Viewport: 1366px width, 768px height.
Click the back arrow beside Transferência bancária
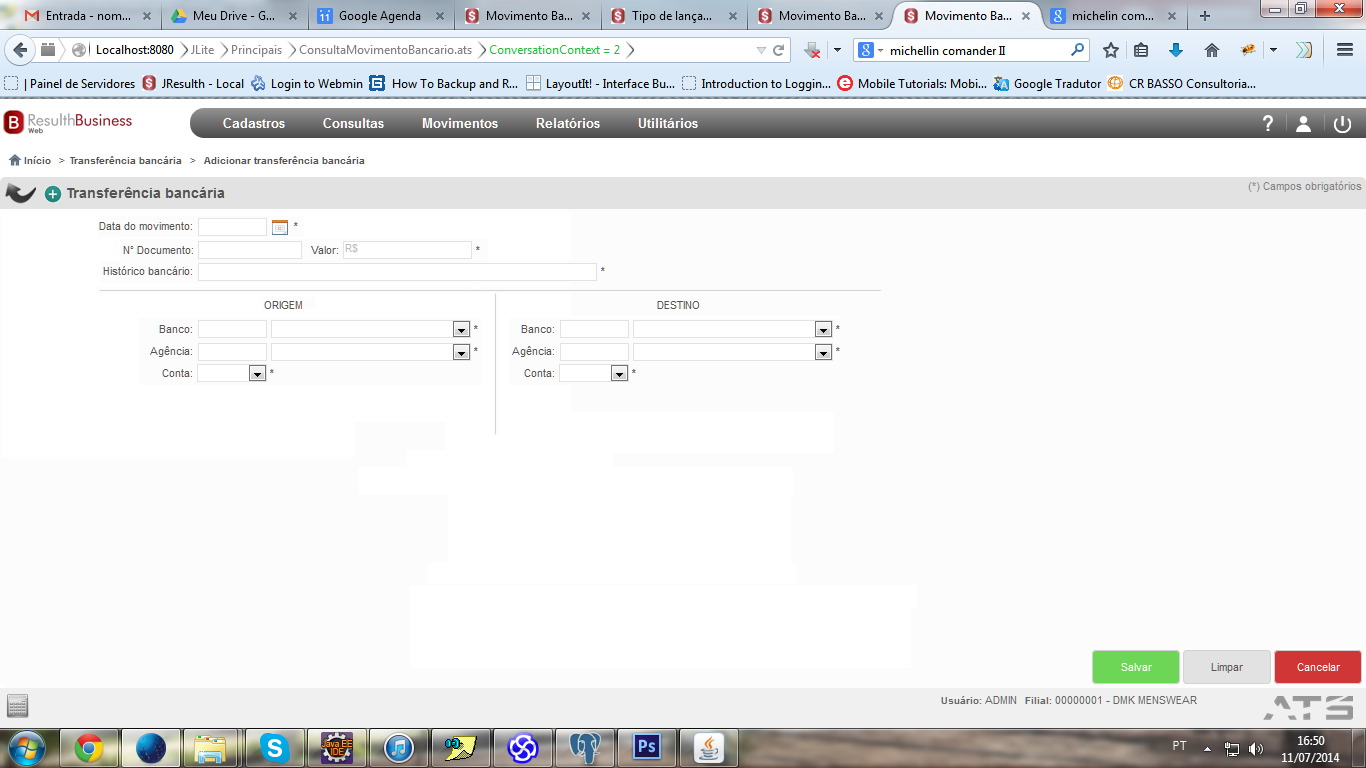coord(21,193)
